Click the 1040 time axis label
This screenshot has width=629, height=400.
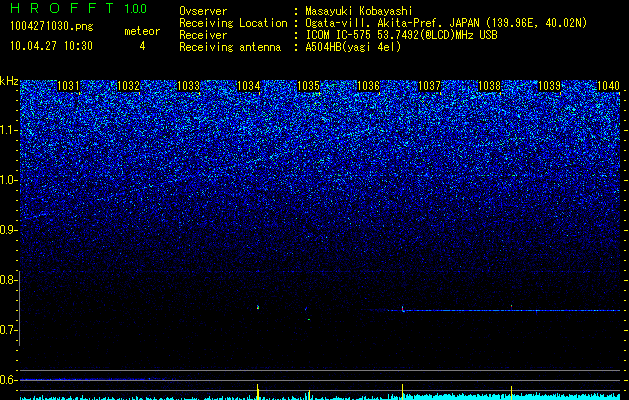(609, 86)
